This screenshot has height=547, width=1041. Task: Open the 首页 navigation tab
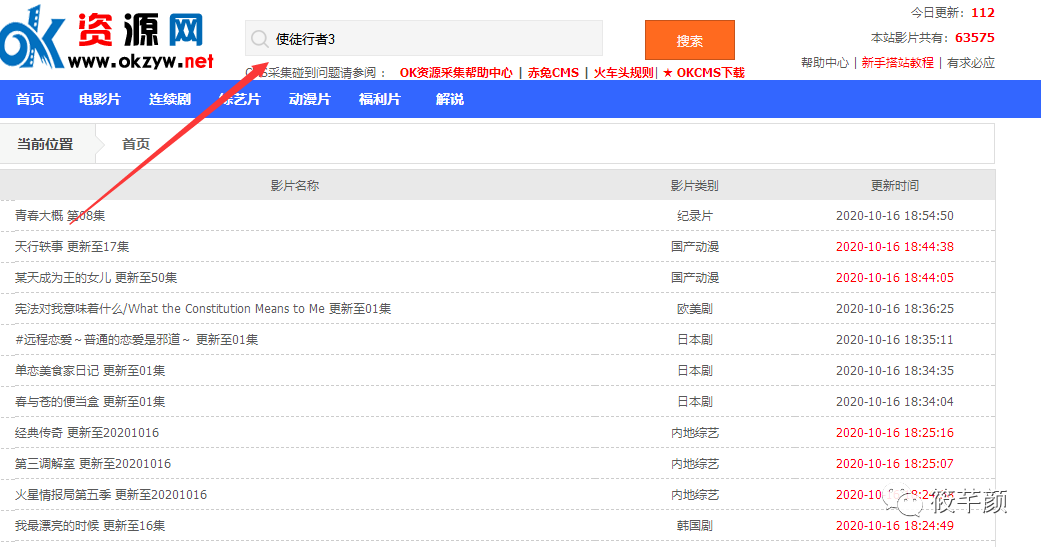tap(30, 99)
